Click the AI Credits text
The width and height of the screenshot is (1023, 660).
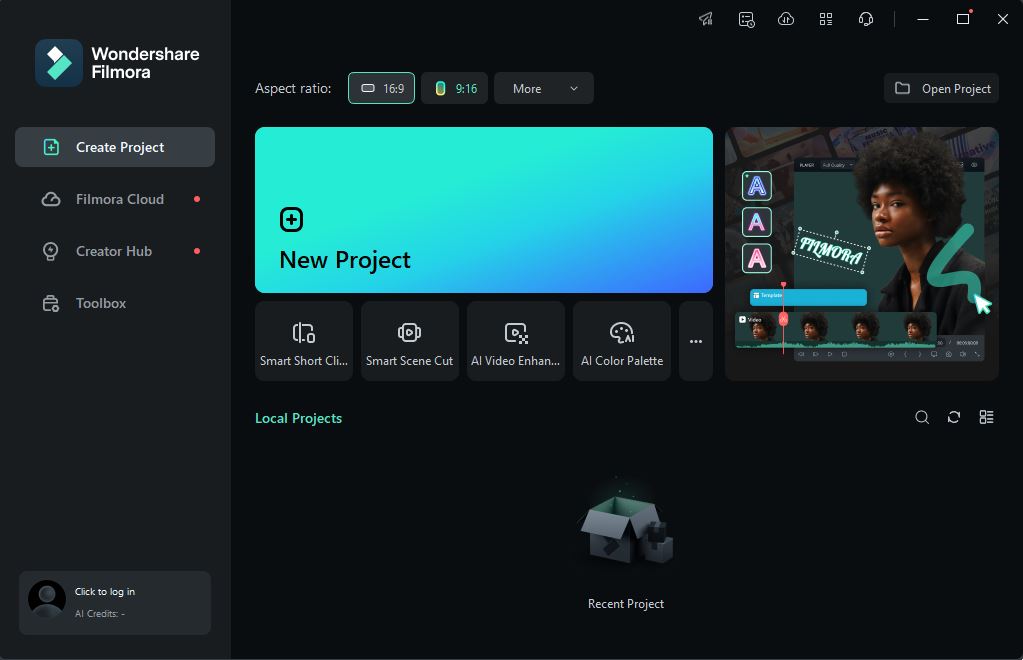click(x=100, y=614)
